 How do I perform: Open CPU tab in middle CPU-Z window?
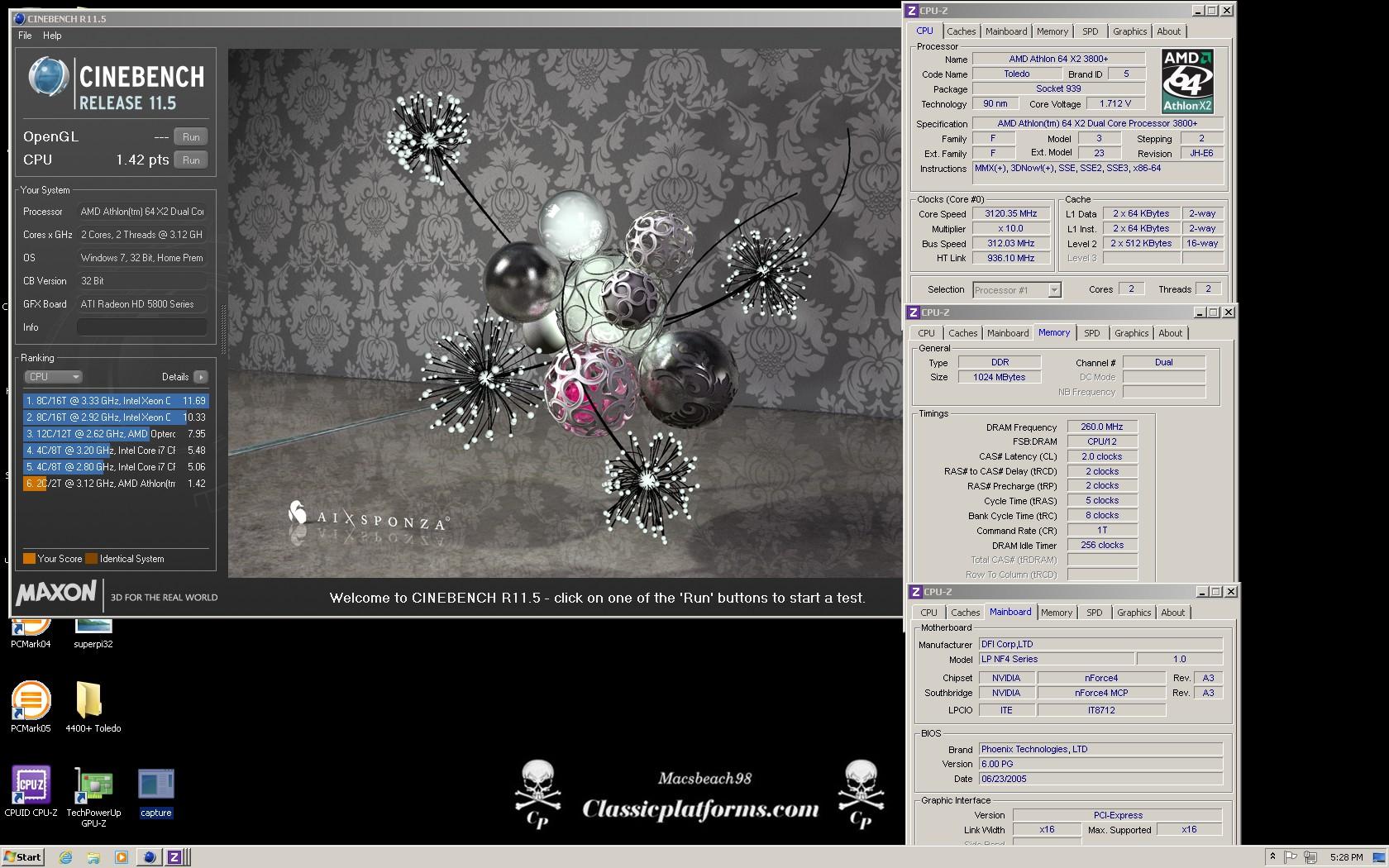pos(926,333)
